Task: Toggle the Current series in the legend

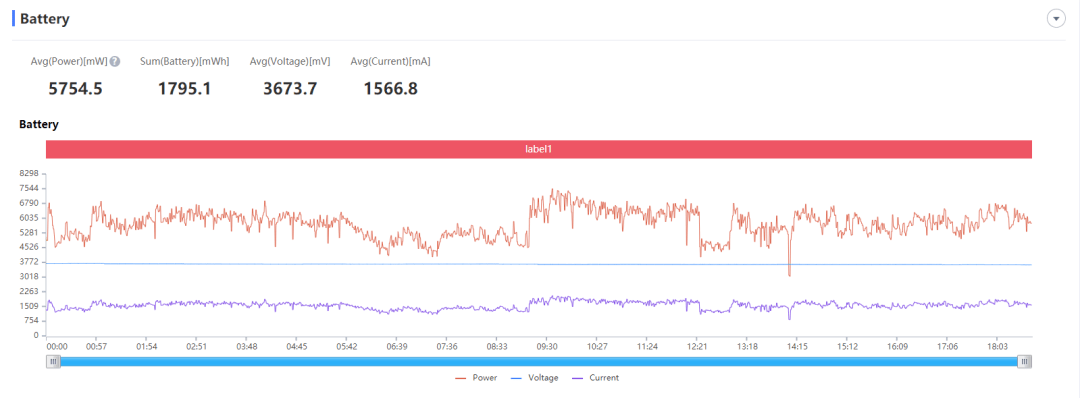Action: pos(595,377)
